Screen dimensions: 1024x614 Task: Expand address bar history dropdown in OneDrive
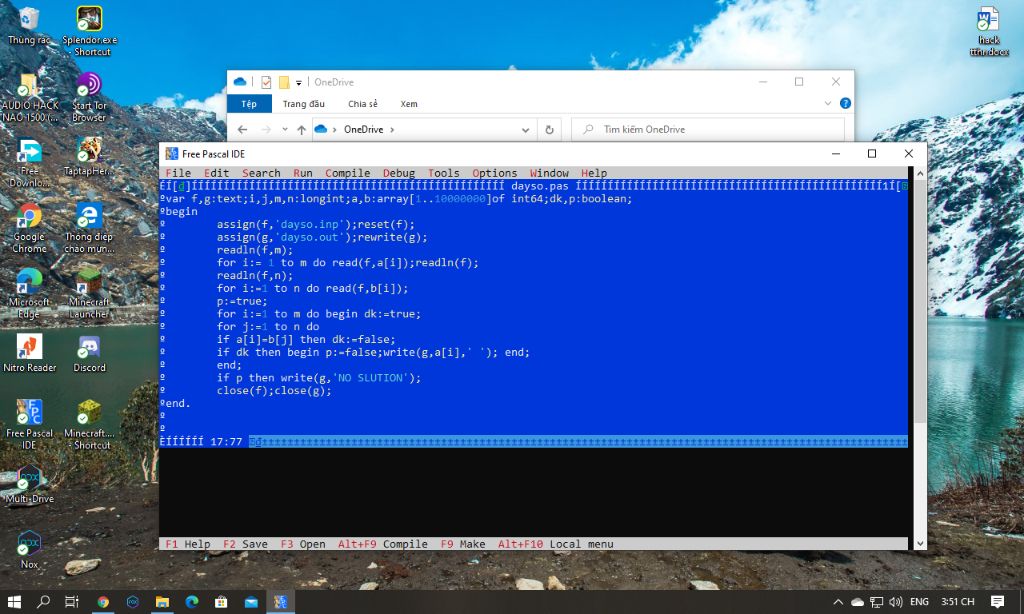point(525,129)
